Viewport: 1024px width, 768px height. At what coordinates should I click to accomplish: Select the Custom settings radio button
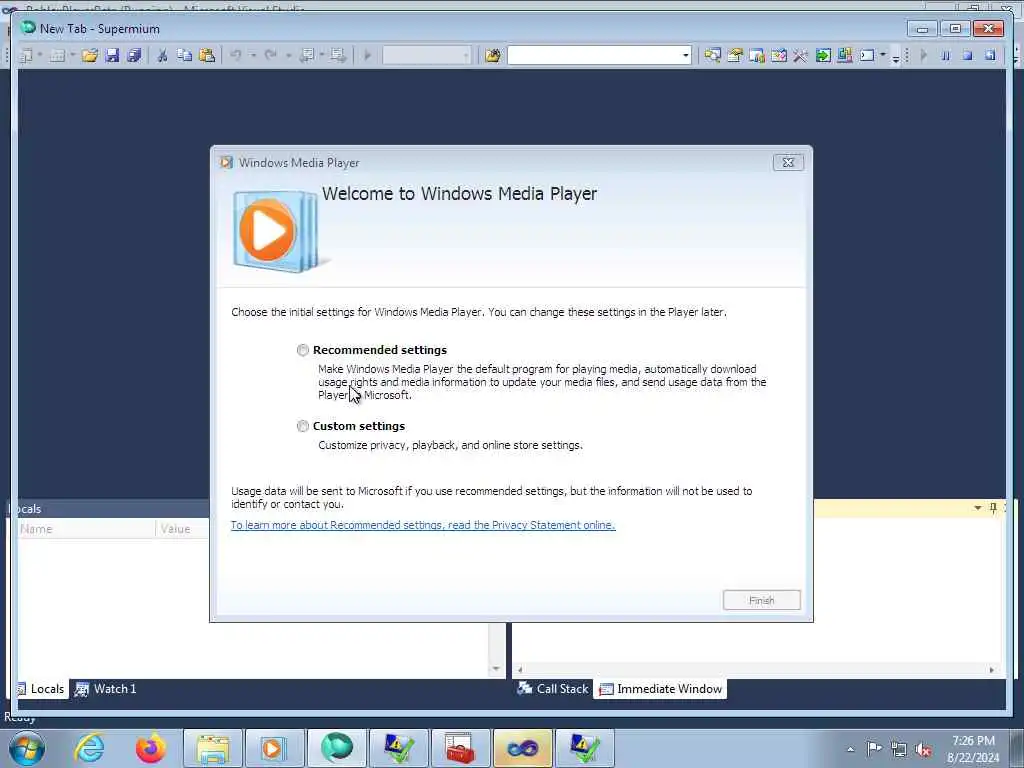click(x=302, y=426)
